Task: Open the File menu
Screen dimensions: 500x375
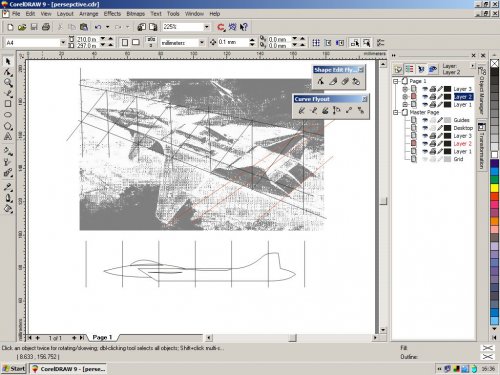Action: tap(16, 14)
